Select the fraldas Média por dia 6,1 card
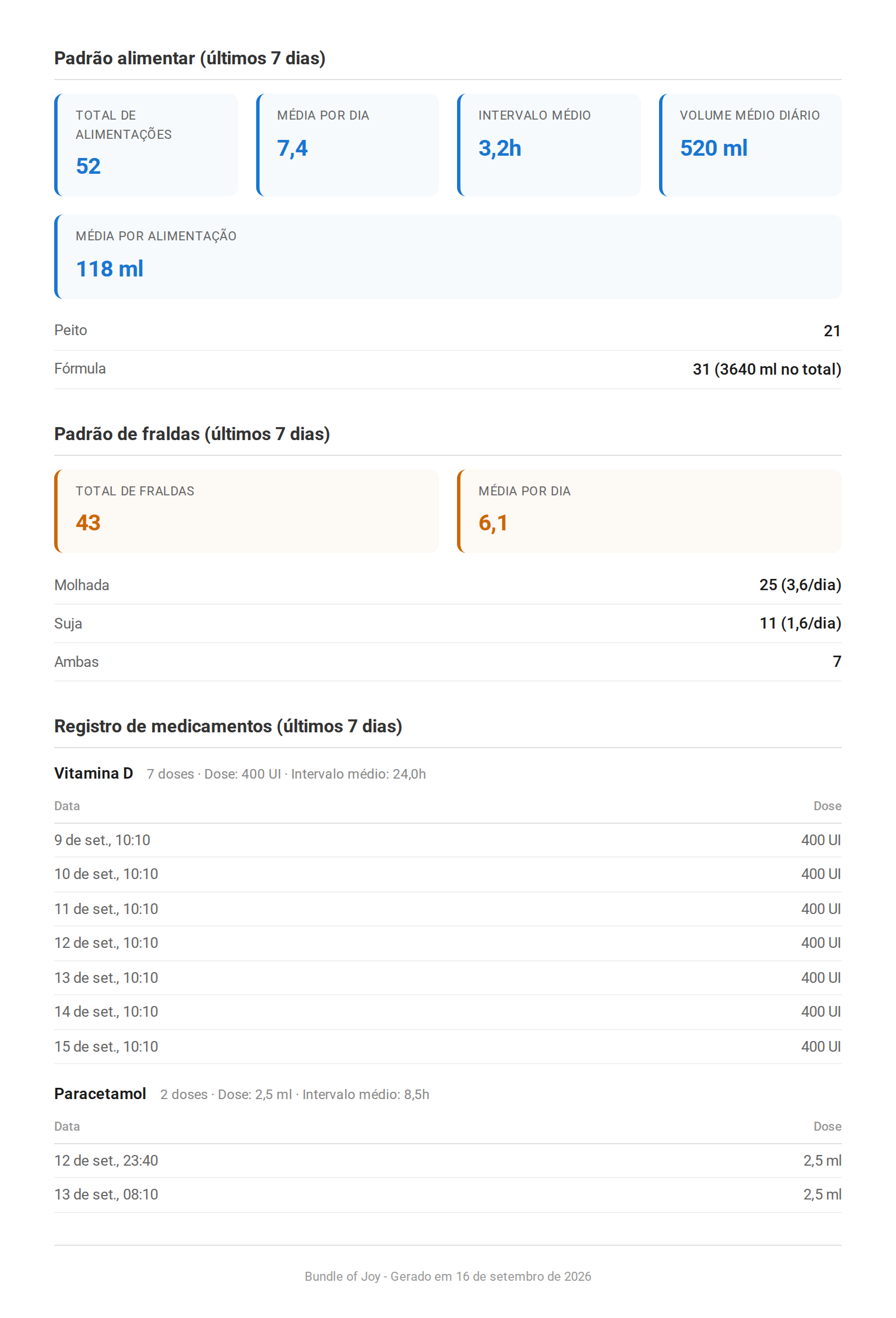 [x=649, y=511]
